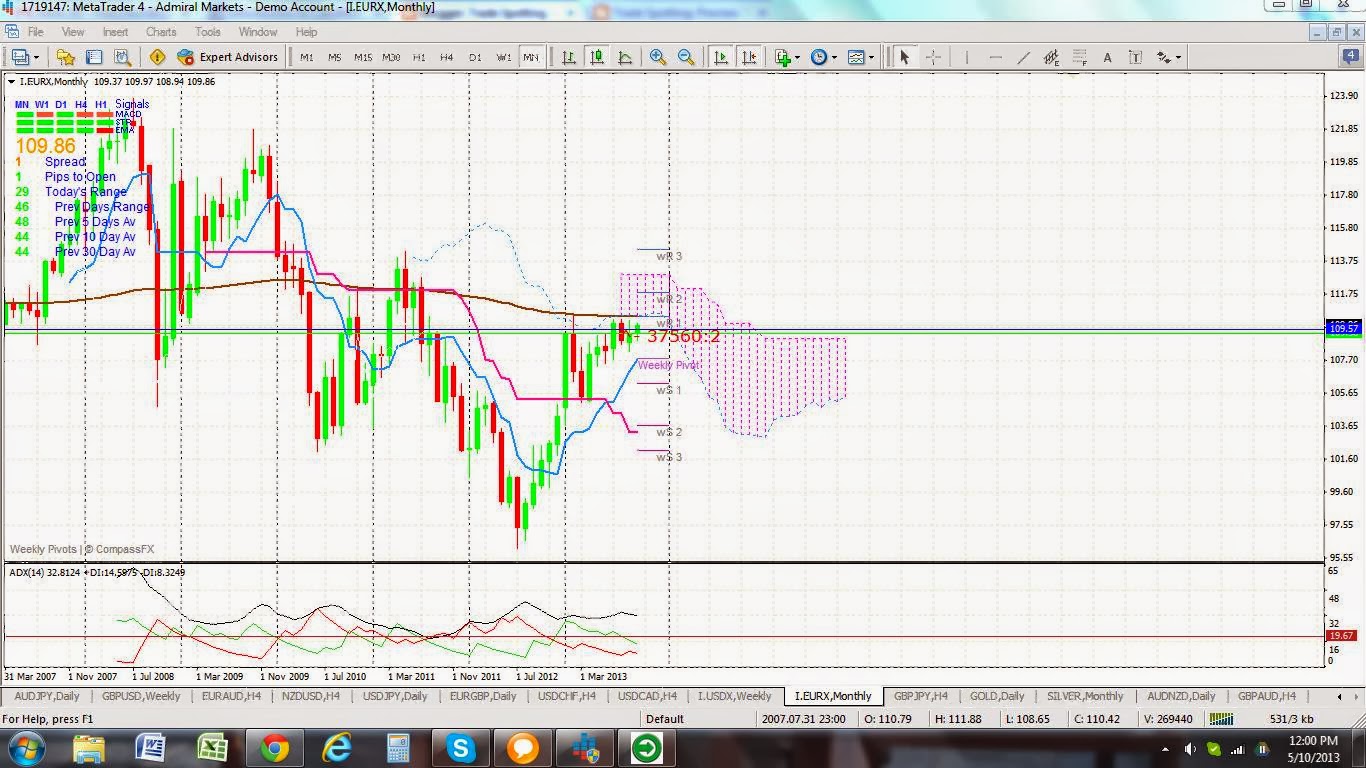The image size is (1366, 768).
Task: Select the M1 timeframe
Action: tap(306, 57)
